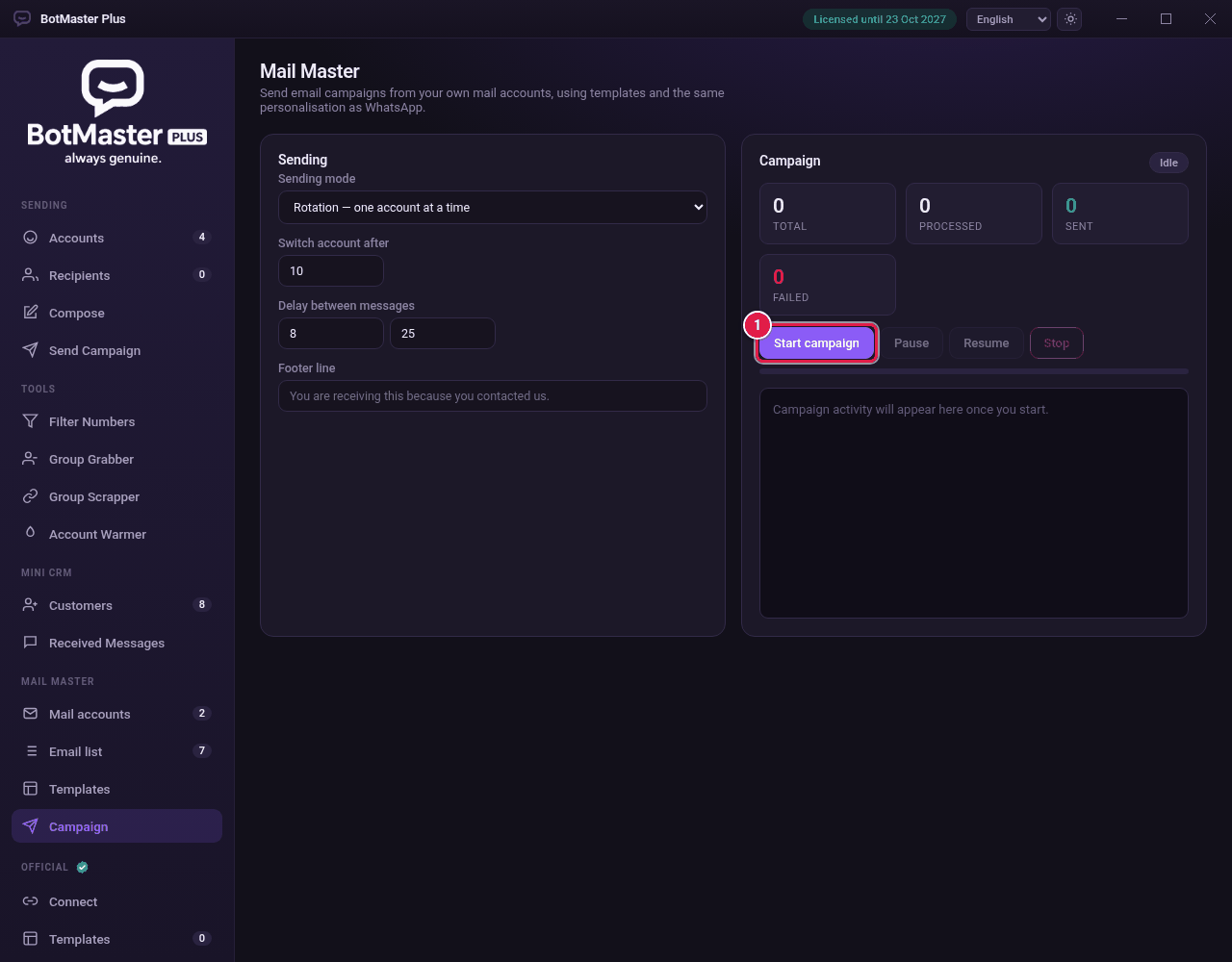Click the Mail accounts envelope icon

coord(31,714)
